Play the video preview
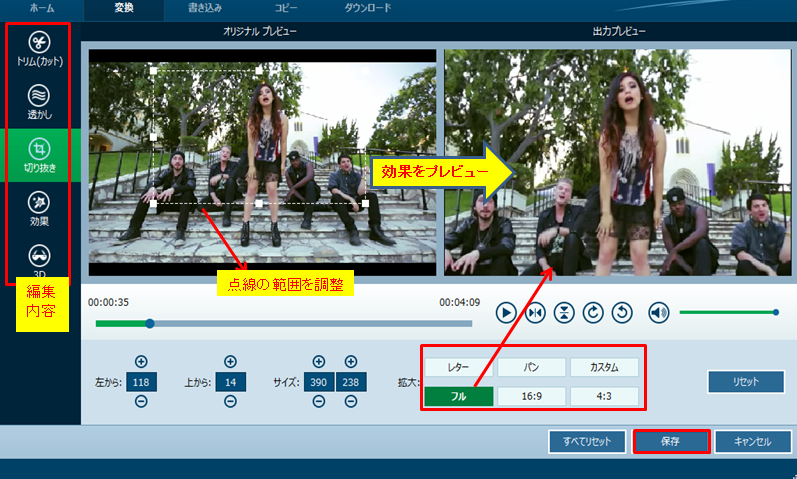Image resolution: width=797 pixels, height=479 pixels. (506, 313)
